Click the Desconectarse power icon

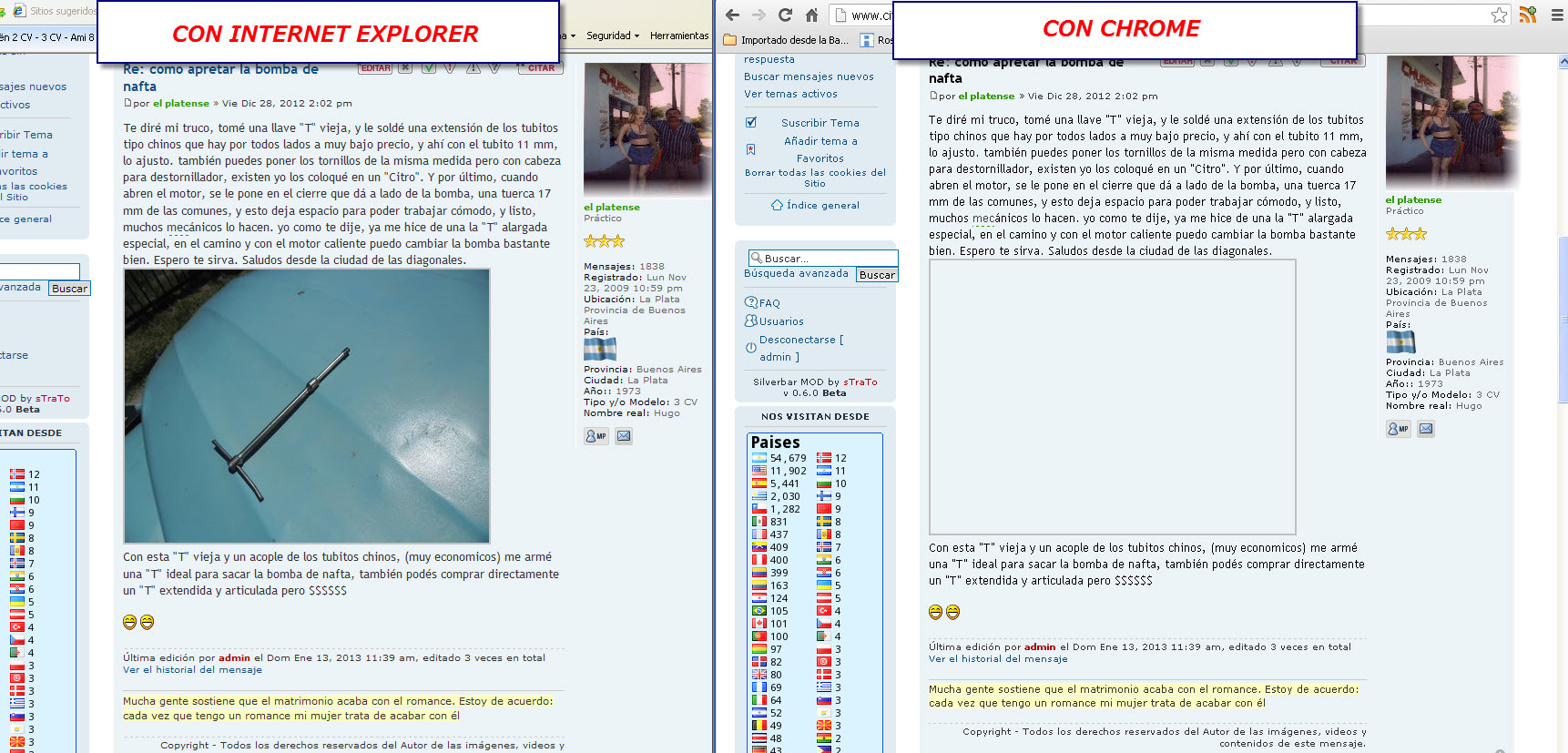pos(751,348)
